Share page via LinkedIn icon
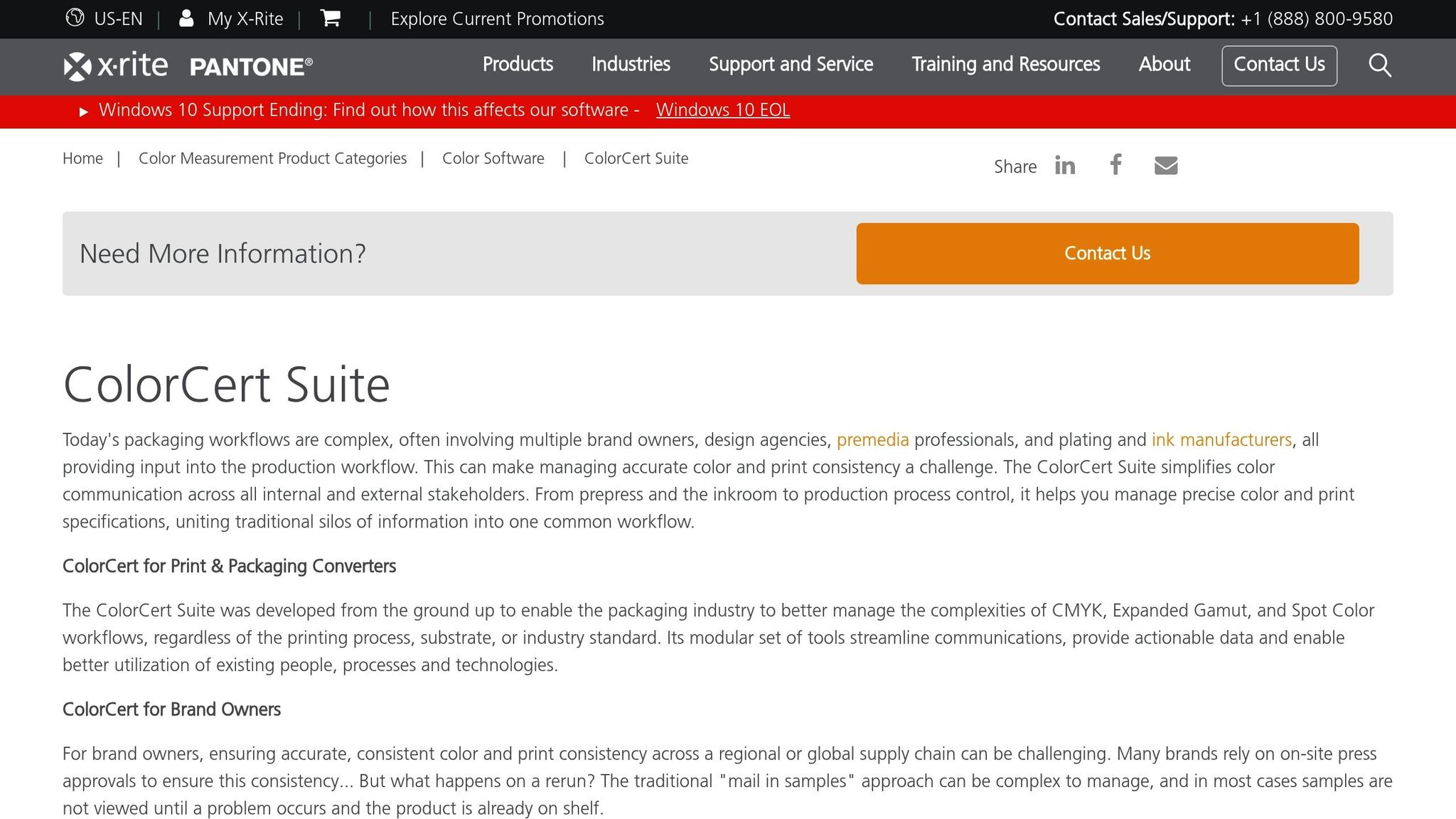The width and height of the screenshot is (1456, 819). pos(1064,166)
